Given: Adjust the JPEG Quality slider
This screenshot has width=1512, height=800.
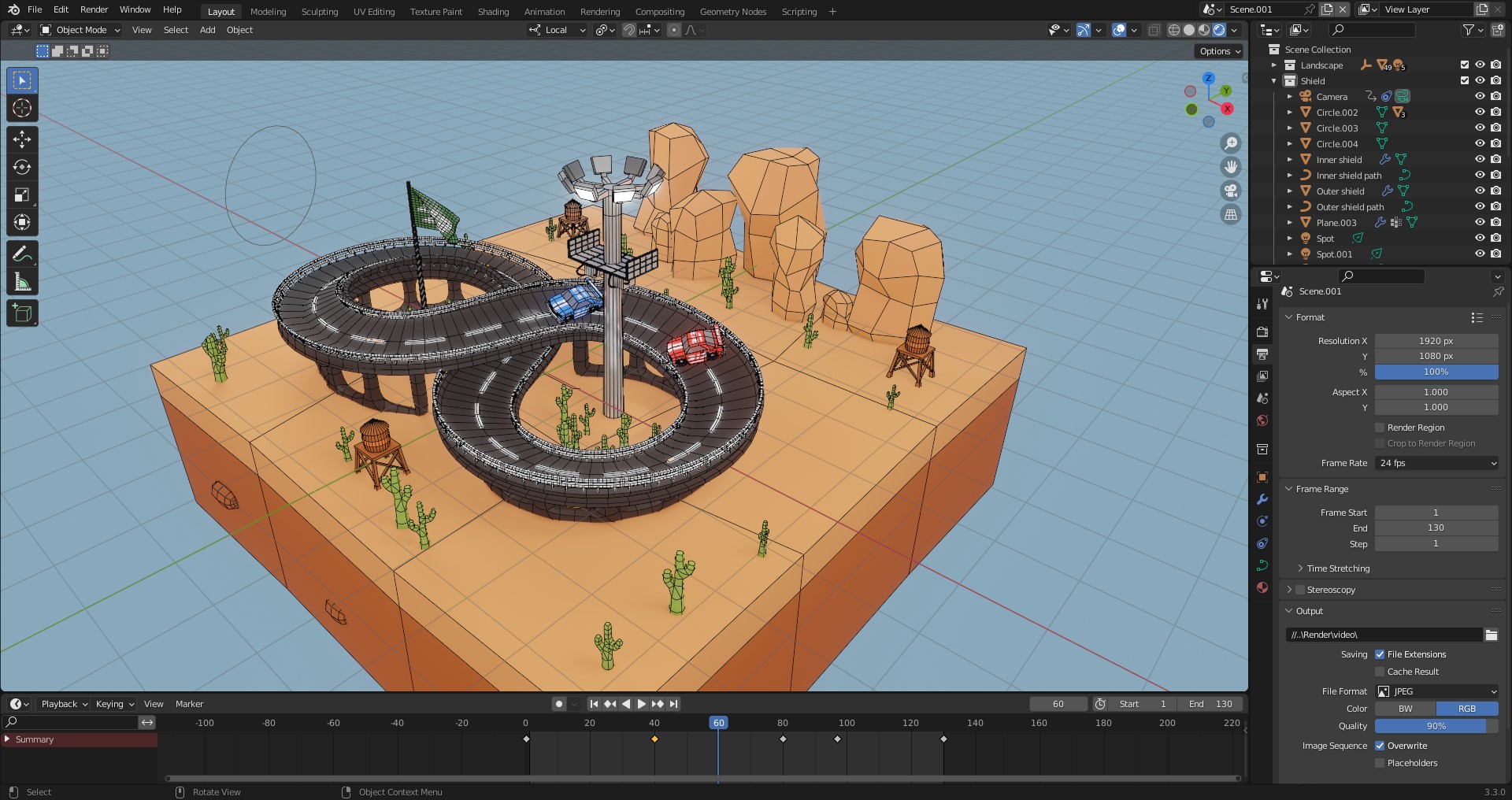Looking at the screenshot, I should click(1436, 726).
